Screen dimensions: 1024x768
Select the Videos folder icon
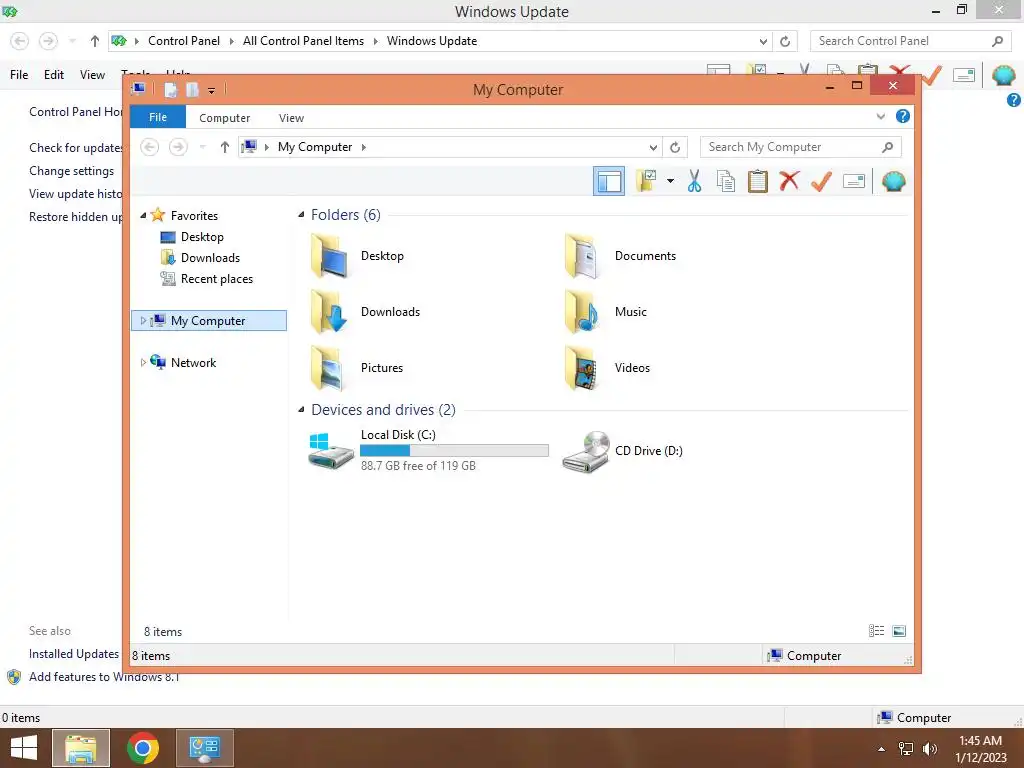pyautogui.click(x=582, y=368)
